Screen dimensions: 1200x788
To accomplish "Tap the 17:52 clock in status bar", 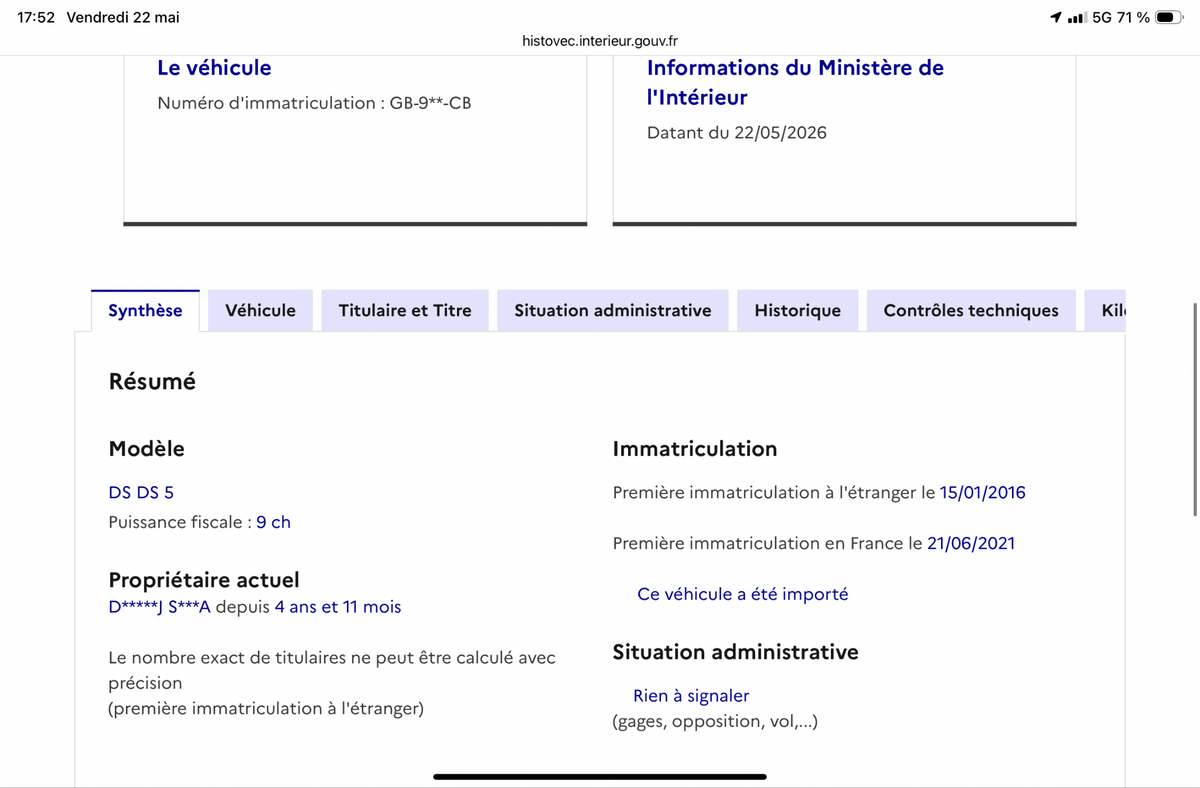I will pyautogui.click(x=36, y=18).
